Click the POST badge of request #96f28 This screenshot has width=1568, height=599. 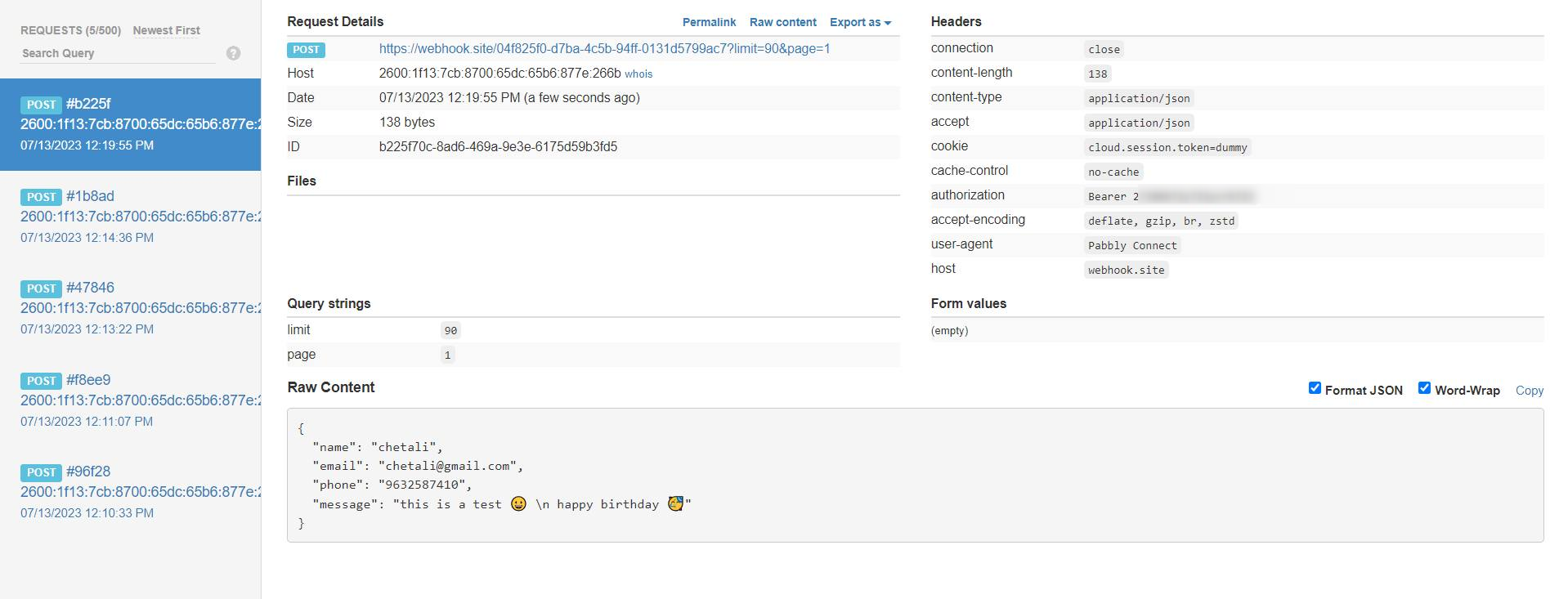[41, 472]
